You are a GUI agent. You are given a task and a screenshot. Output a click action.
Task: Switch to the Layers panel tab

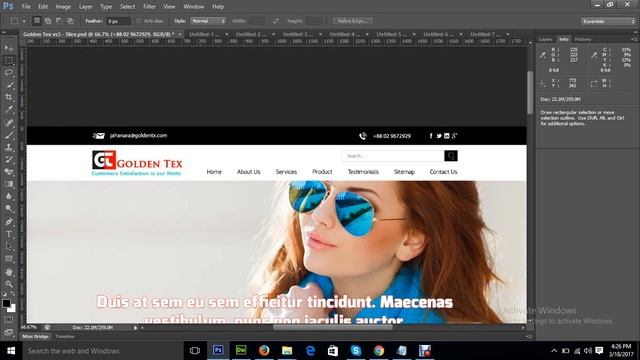[x=545, y=39]
